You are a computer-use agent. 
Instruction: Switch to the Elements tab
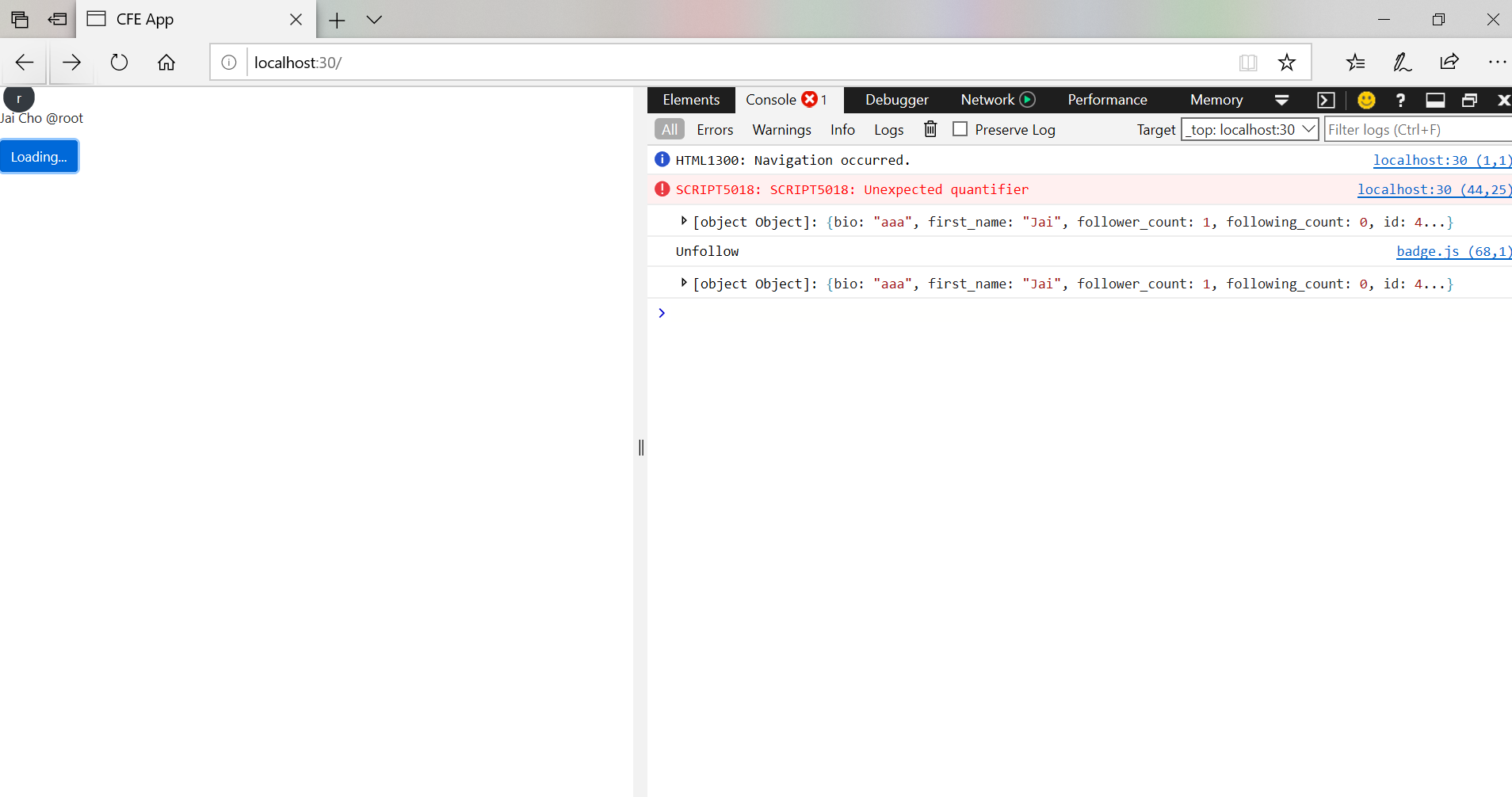tap(691, 100)
